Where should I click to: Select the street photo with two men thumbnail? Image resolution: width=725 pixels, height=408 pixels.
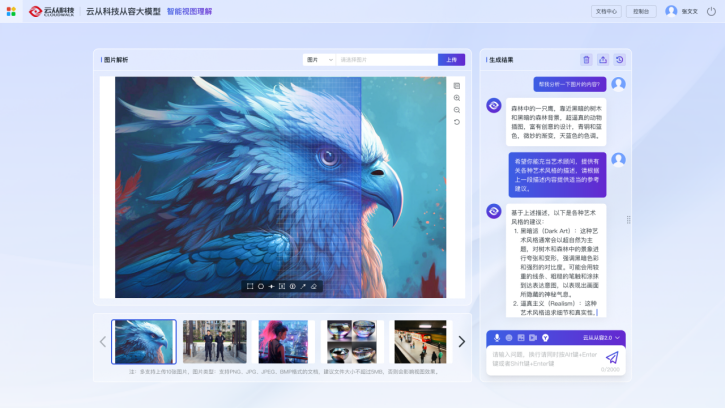coord(214,341)
